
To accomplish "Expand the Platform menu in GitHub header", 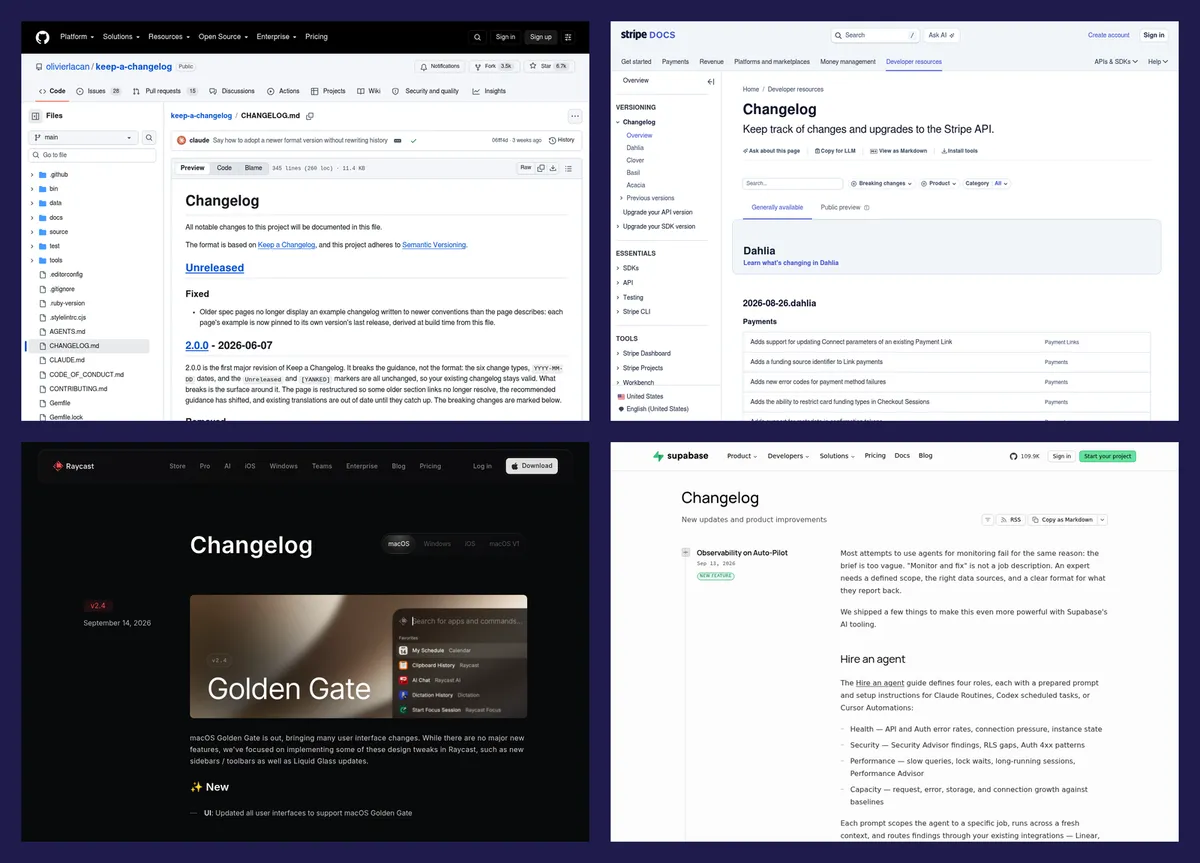I will point(77,37).
